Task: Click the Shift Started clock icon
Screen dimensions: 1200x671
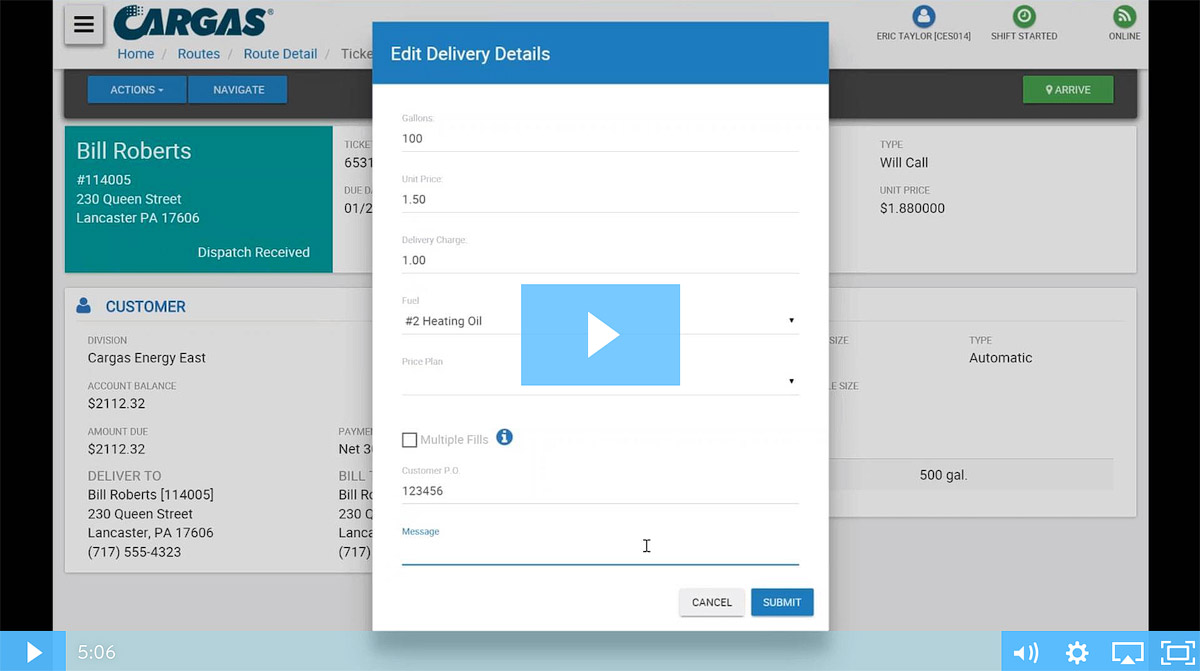Action: [x=1024, y=16]
